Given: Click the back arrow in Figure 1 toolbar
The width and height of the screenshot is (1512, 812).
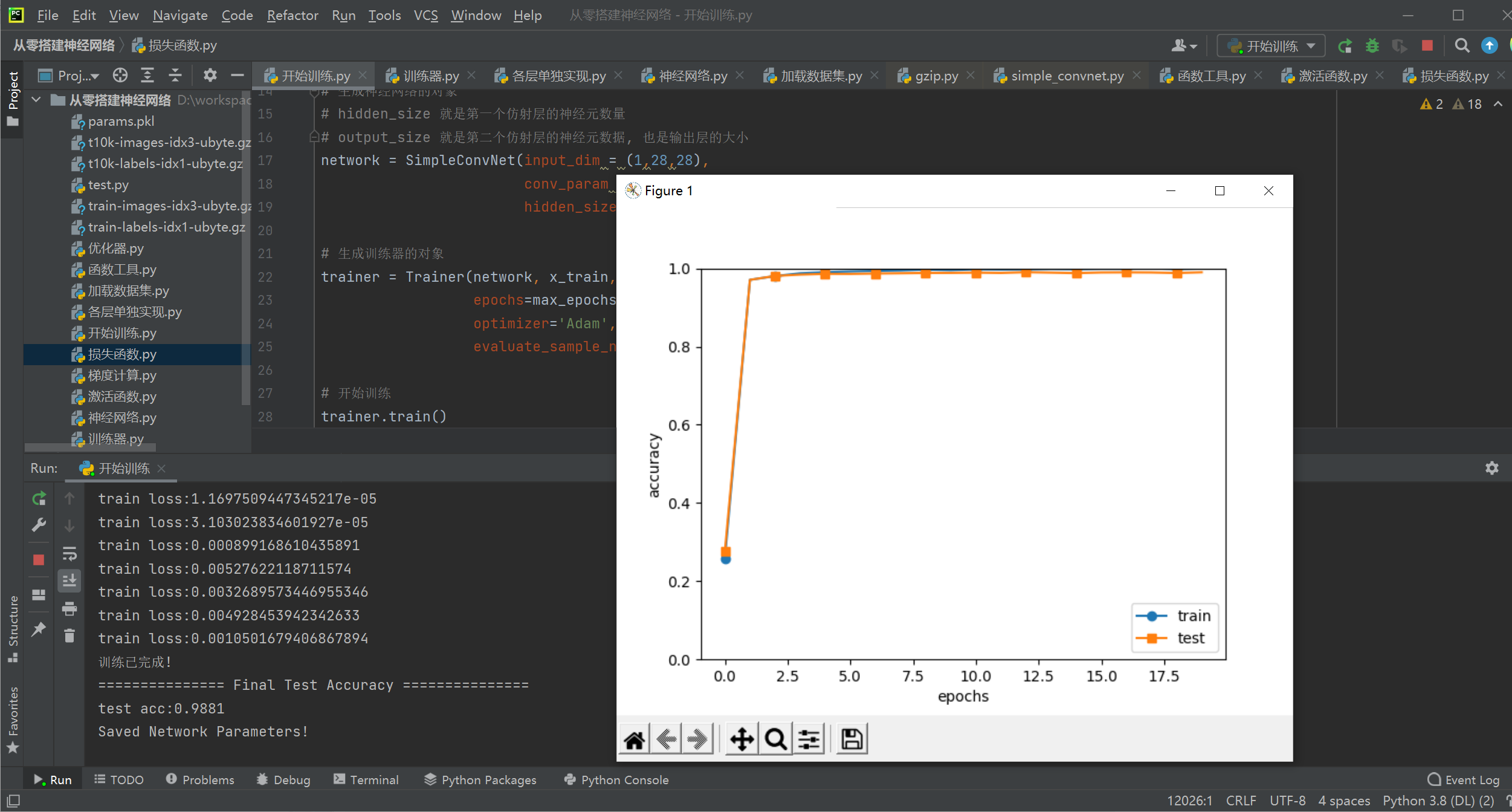Looking at the screenshot, I should pyautogui.click(x=666, y=739).
